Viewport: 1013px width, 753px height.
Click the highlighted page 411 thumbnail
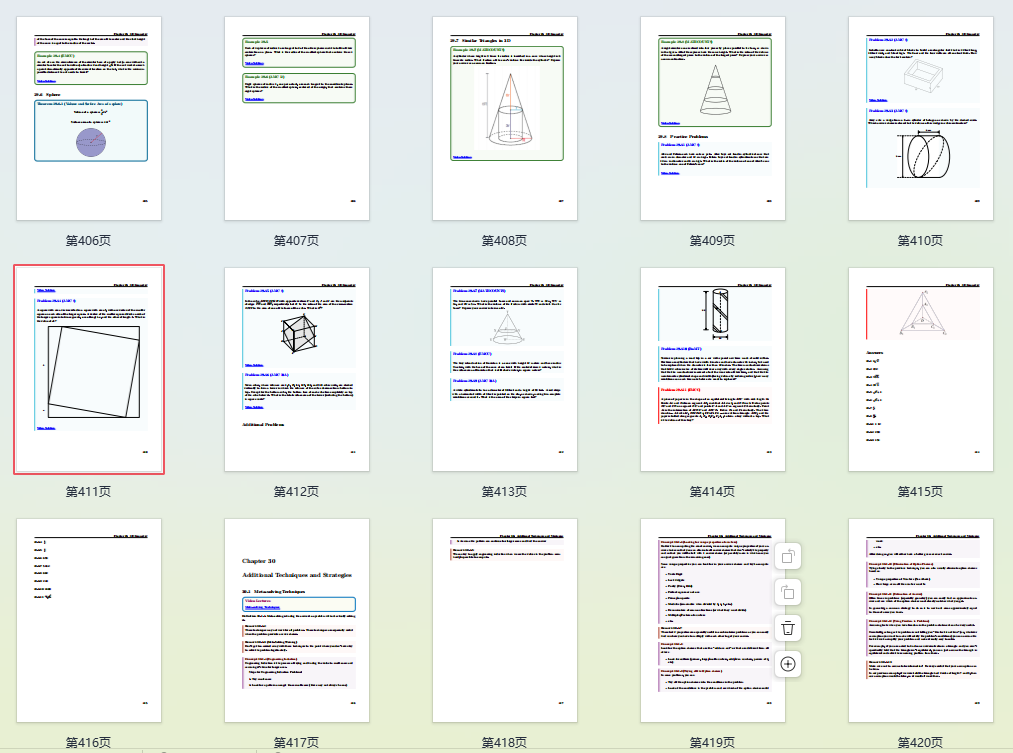coord(89,369)
